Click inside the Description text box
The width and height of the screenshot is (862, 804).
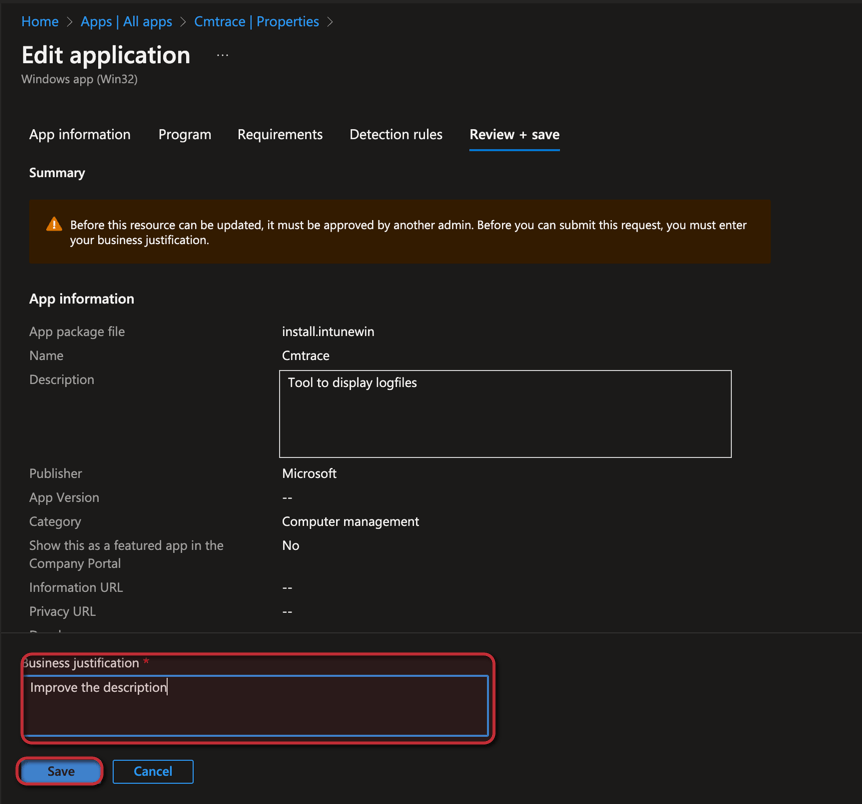point(505,414)
